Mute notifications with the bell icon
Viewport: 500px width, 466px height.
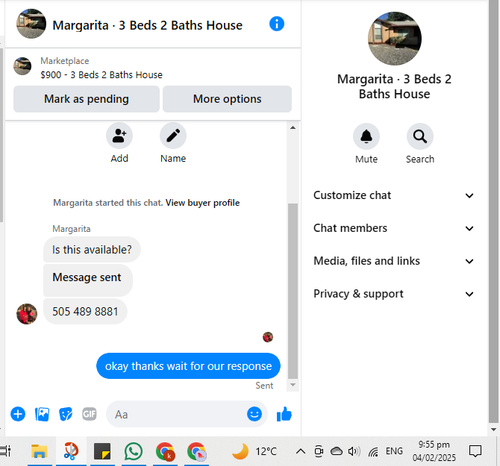pos(366,136)
